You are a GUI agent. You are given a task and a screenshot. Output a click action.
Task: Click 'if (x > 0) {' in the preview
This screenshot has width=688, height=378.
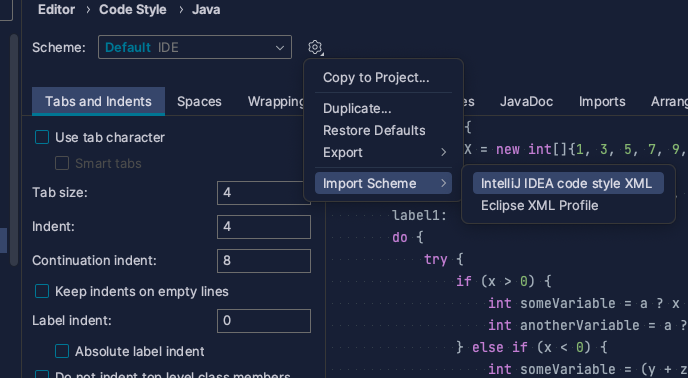504,281
